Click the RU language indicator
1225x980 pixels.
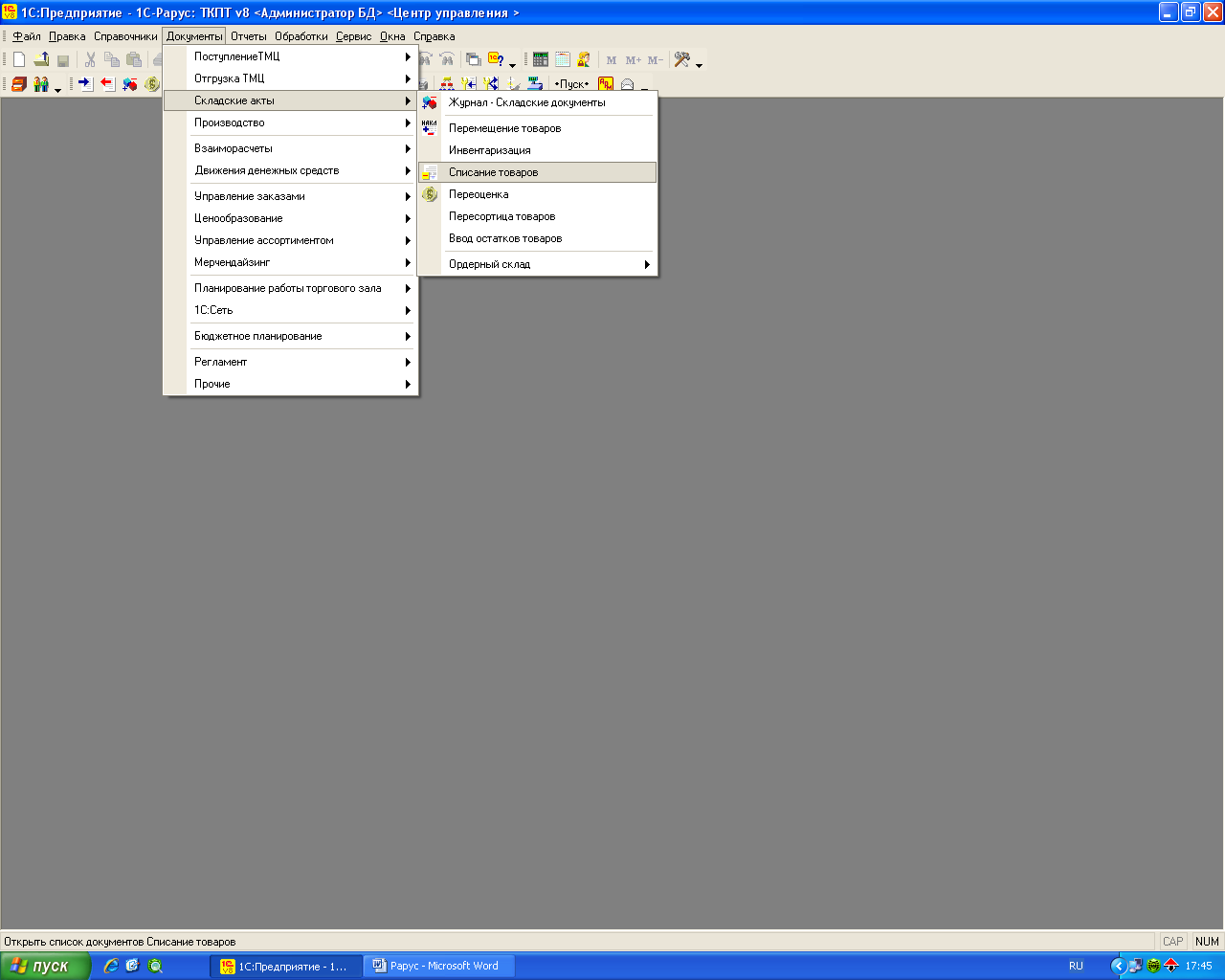1076,966
